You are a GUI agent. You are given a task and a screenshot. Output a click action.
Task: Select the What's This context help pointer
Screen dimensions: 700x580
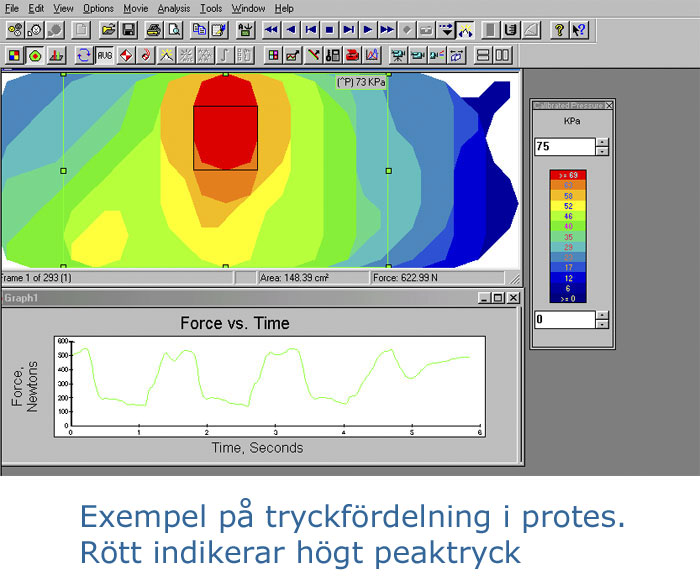tap(578, 30)
